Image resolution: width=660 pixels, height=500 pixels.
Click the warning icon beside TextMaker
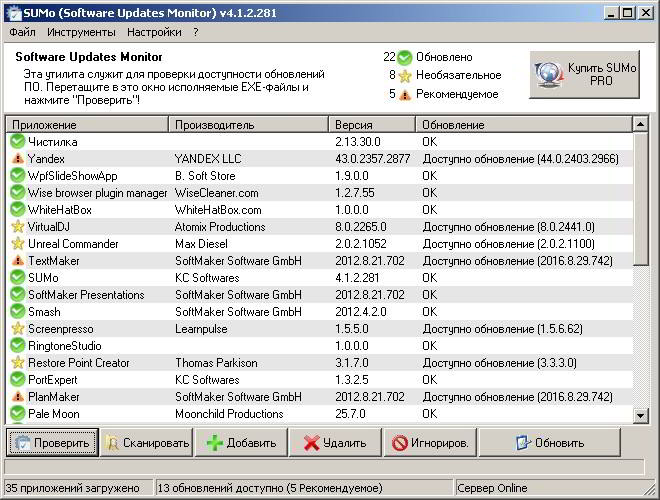(18, 261)
